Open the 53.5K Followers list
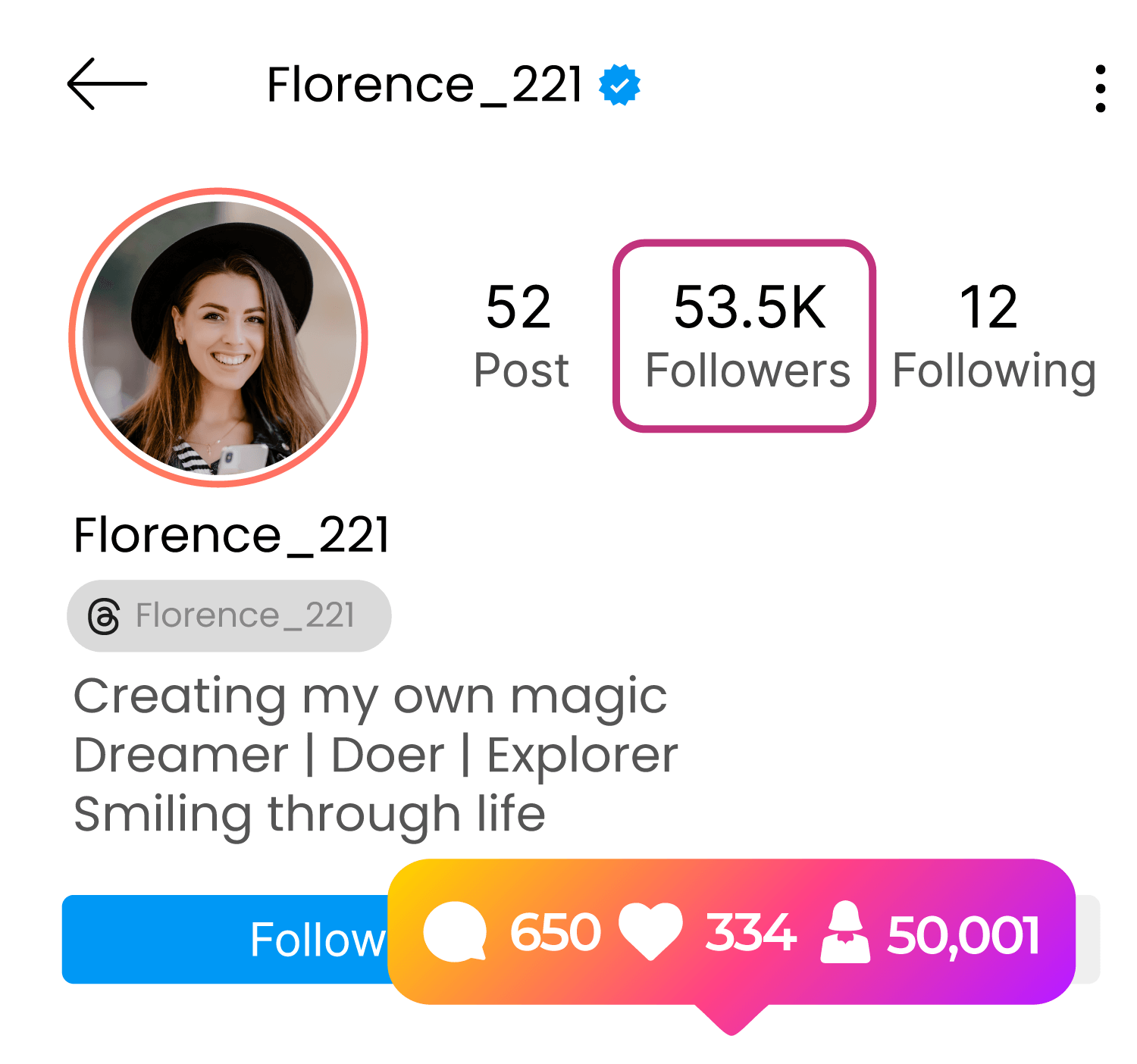The height and width of the screenshot is (1064, 1137). (744, 336)
